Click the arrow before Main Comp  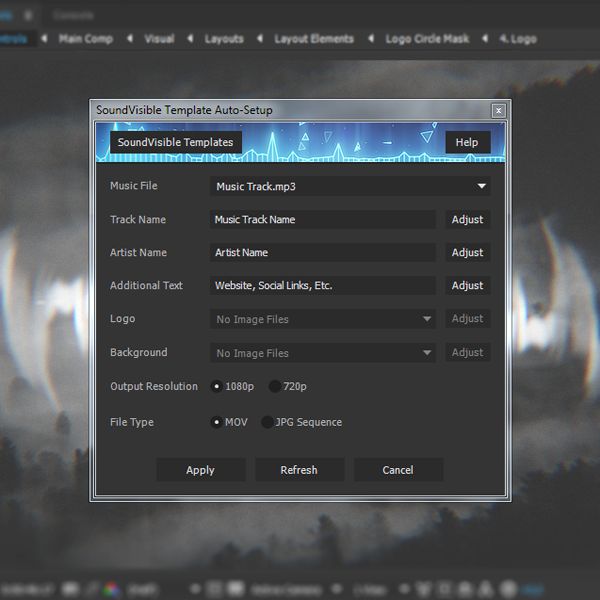pyautogui.click(x=44, y=38)
